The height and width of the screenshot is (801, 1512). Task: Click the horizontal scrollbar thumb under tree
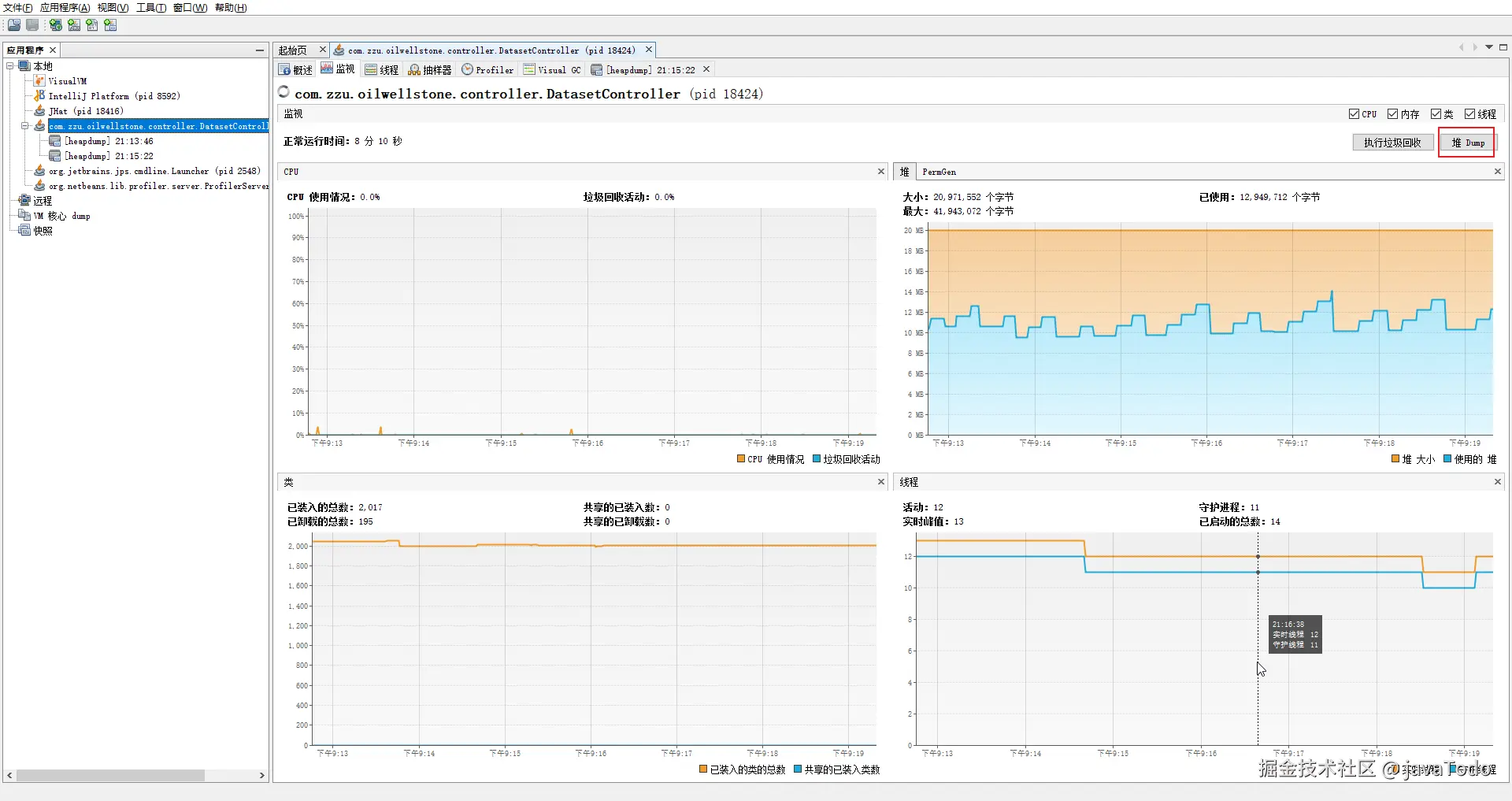[x=111, y=776]
